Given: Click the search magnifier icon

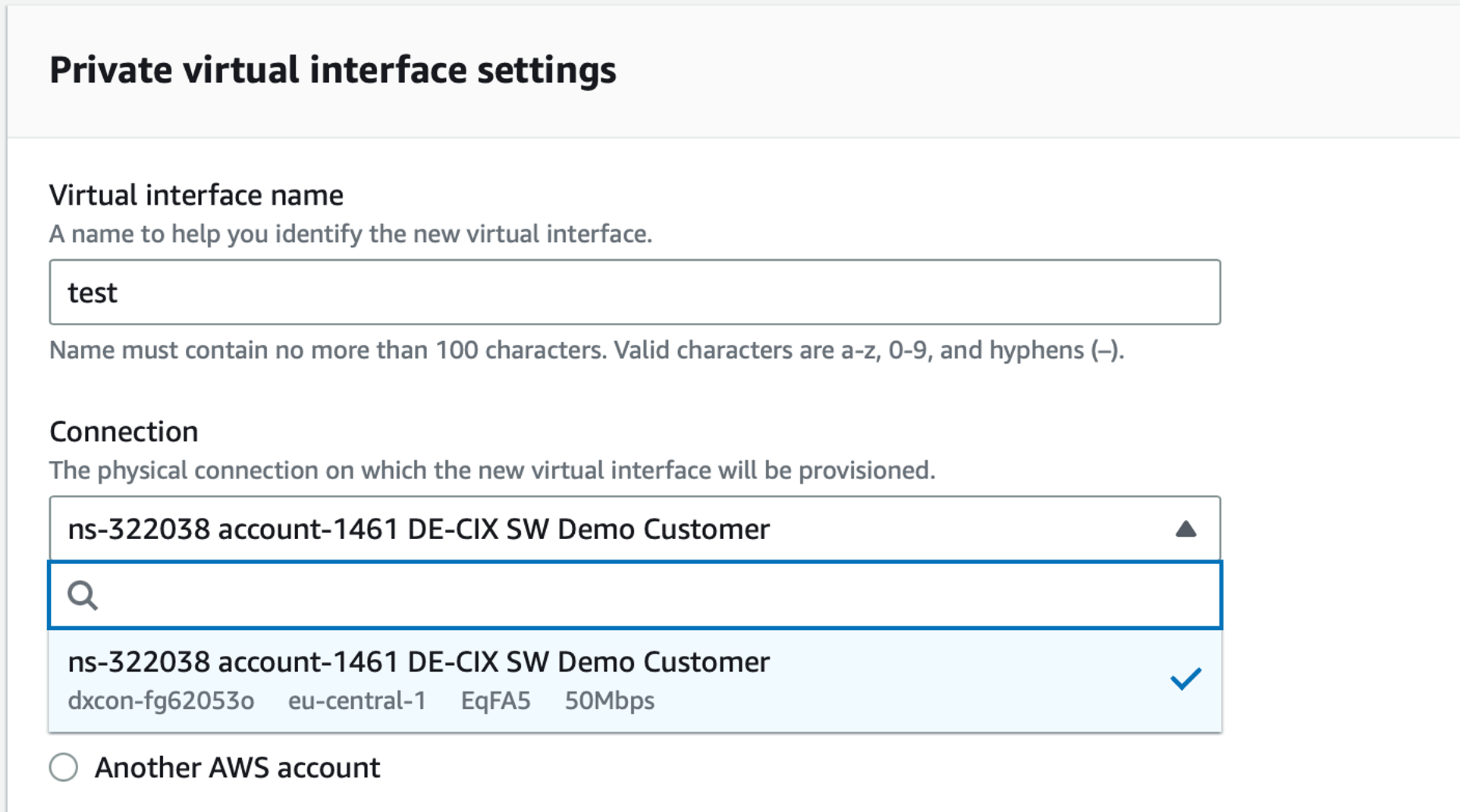Looking at the screenshot, I should 83,595.
